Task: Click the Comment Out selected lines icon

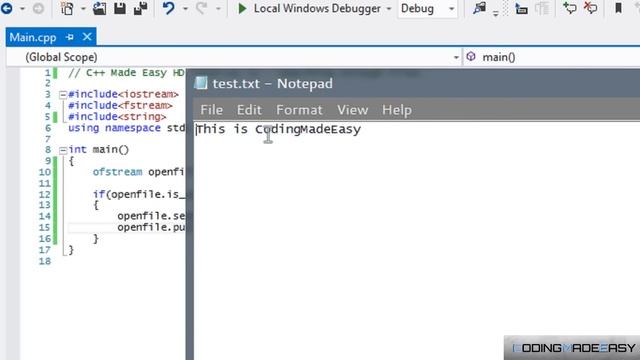Action: (x=569, y=8)
